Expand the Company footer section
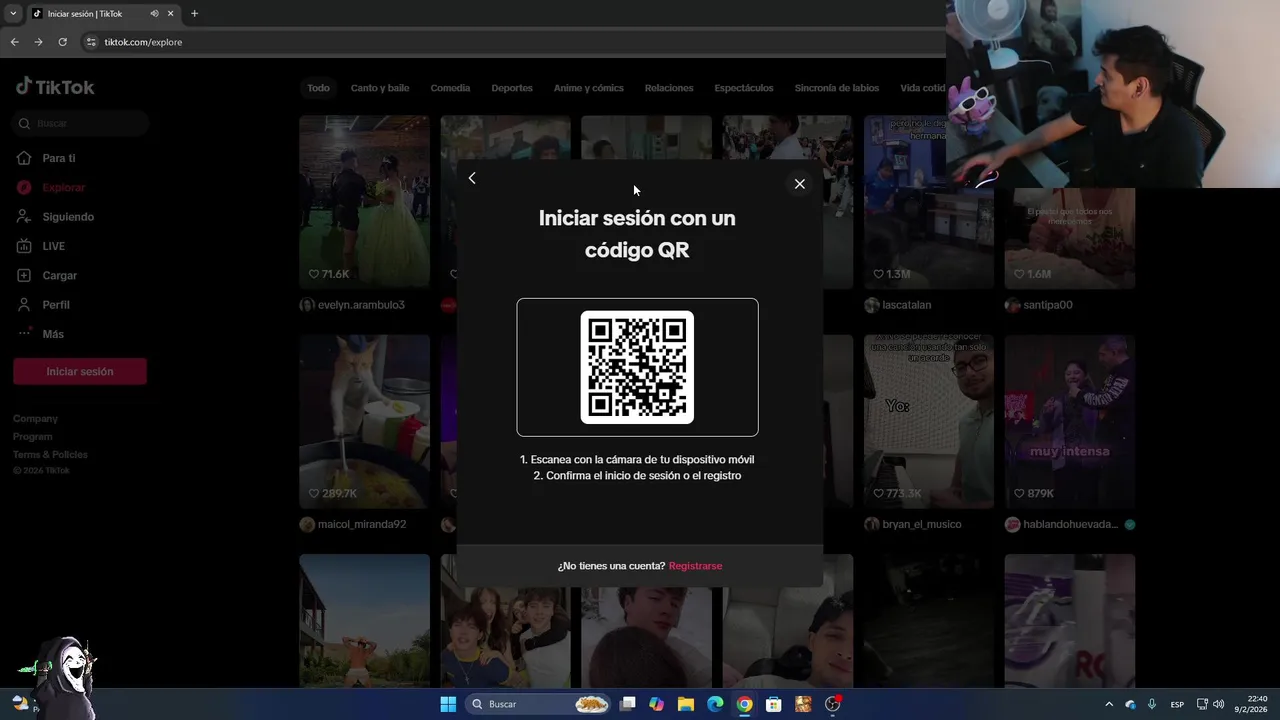 [x=36, y=419]
